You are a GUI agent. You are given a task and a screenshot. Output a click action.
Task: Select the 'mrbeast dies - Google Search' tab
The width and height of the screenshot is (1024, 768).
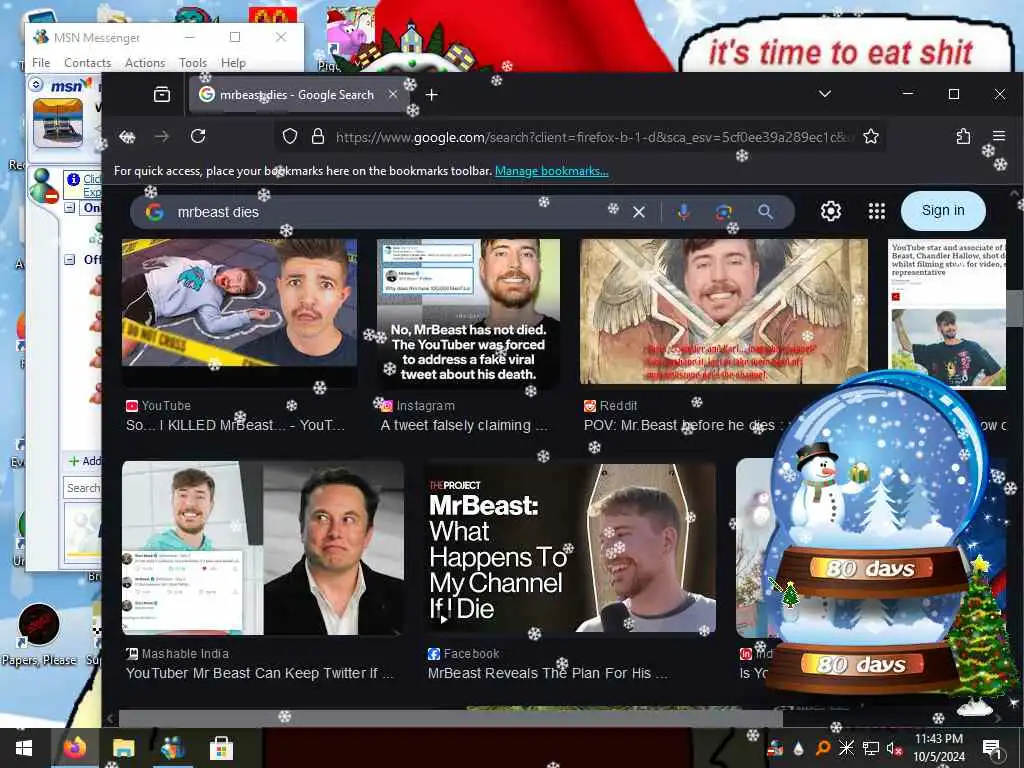297,95
